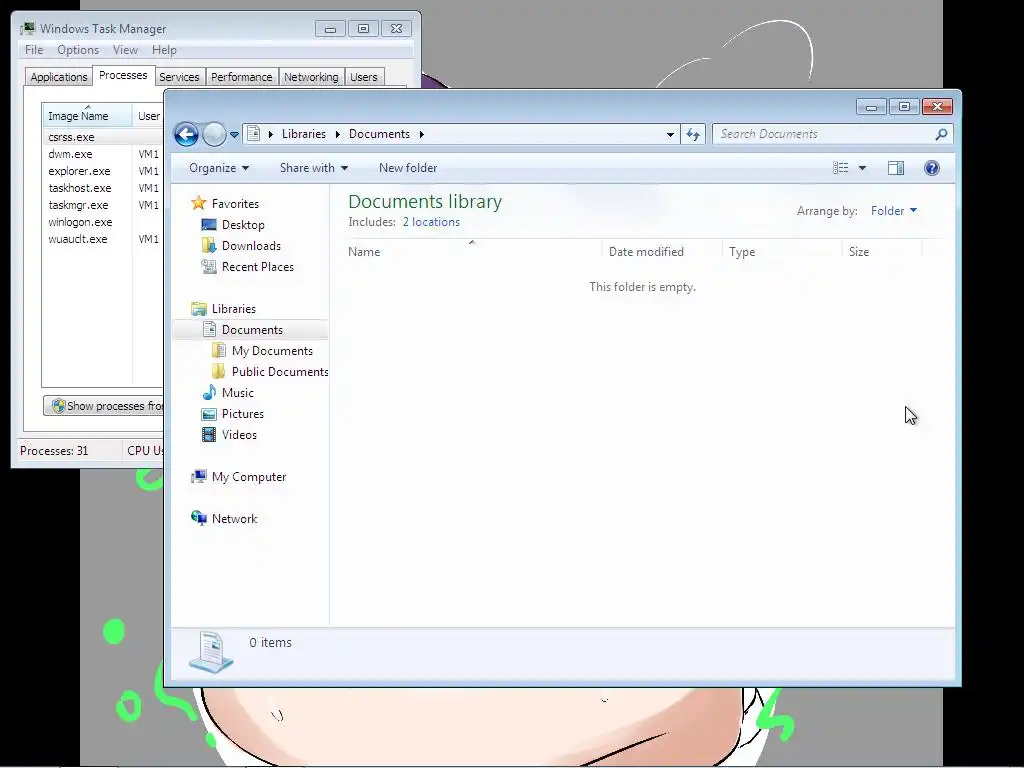
Task: Click the Downloads folder icon
Action: pyautogui.click(x=209, y=246)
